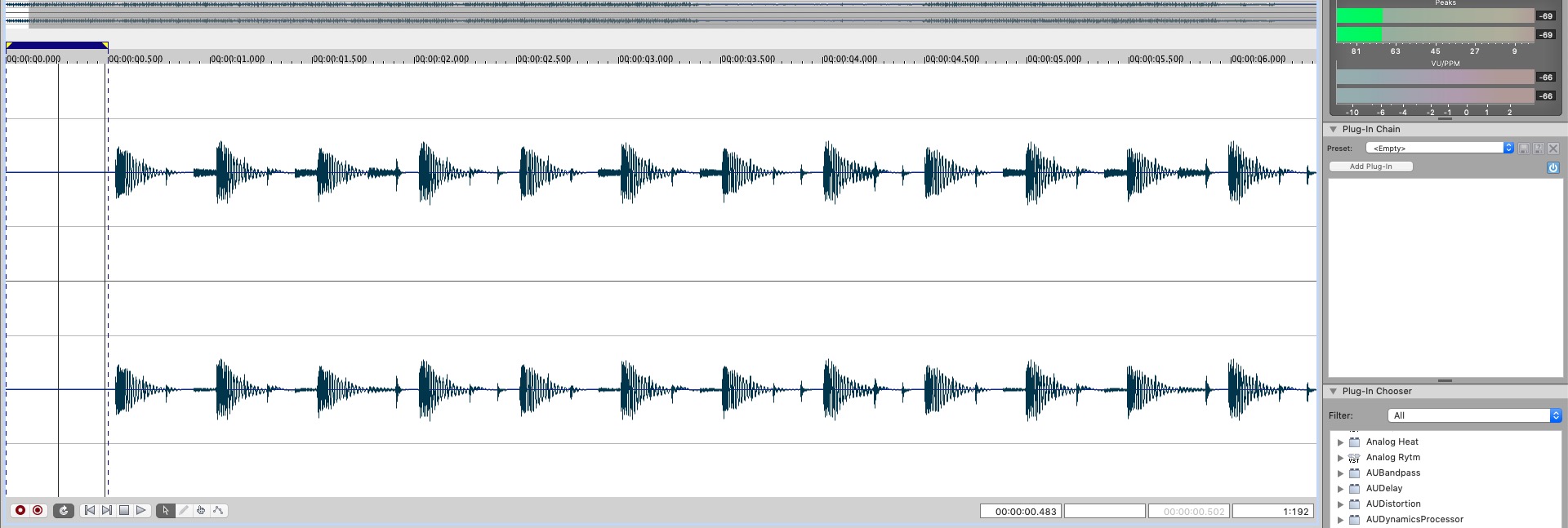Image resolution: width=1568 pixels, height=528 pixels.
Task: Start playback with the Play button
Action: coord(141,511)
